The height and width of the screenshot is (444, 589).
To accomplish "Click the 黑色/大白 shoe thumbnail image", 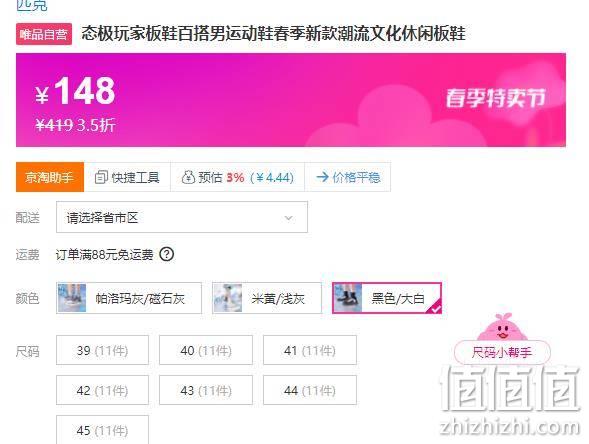I will click(x=348, y=298).
